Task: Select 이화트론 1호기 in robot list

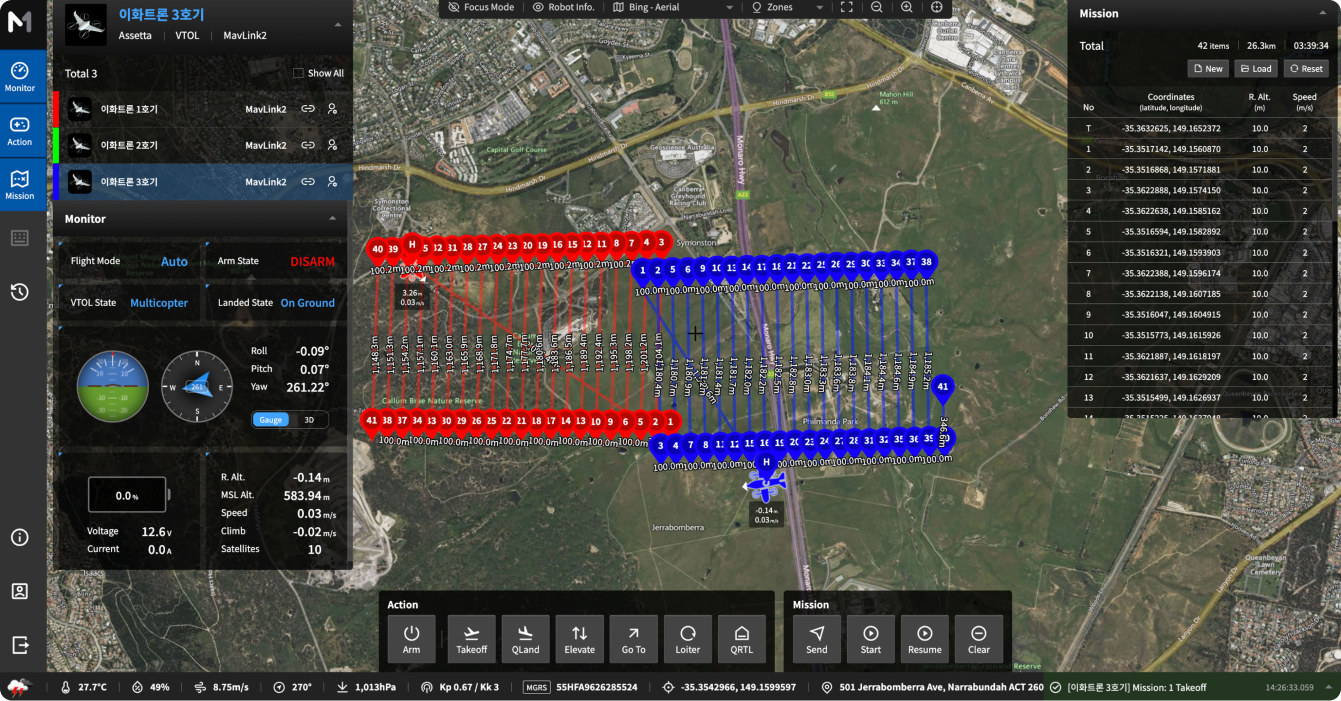Action: [x=203, y=109]
